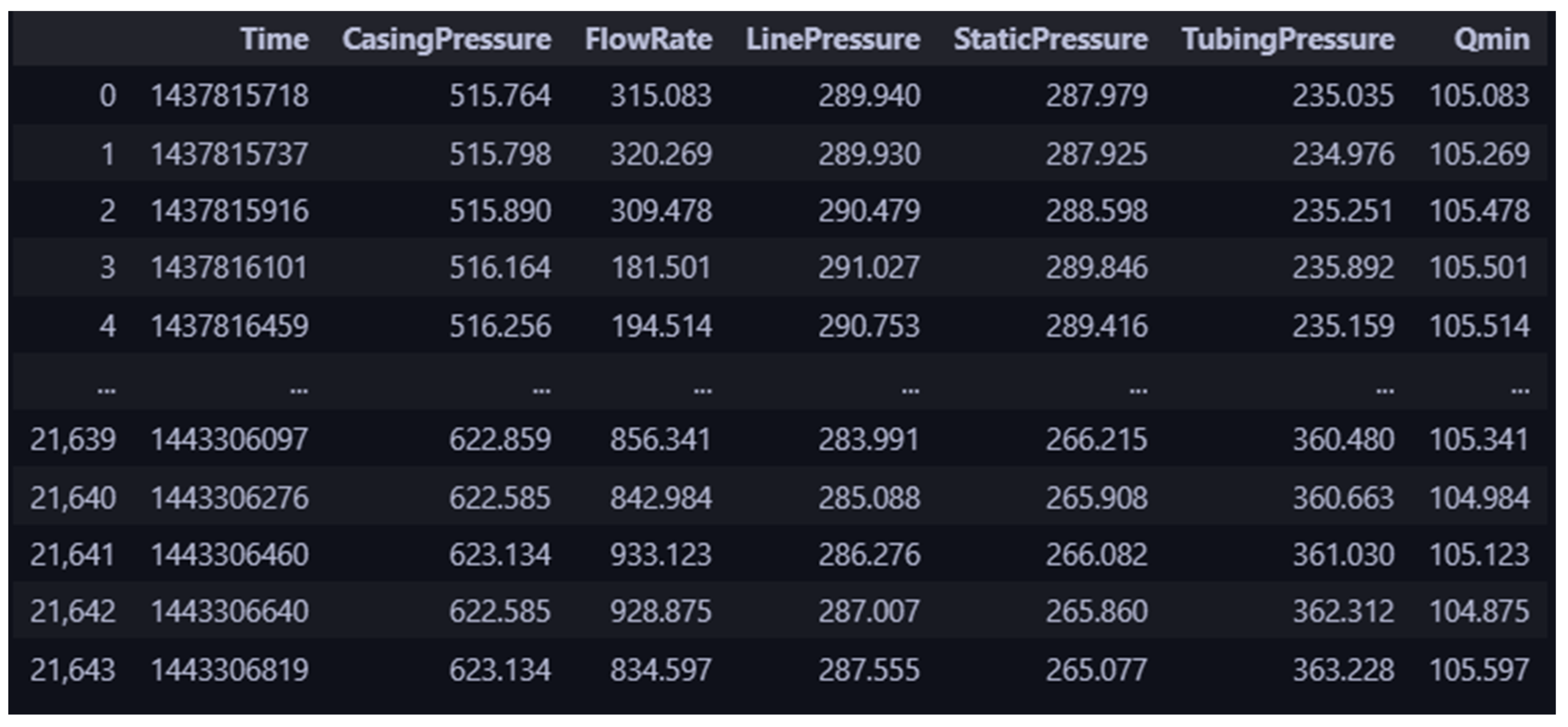Select TubingPressure value 361.030

(x=1343, y=555)
